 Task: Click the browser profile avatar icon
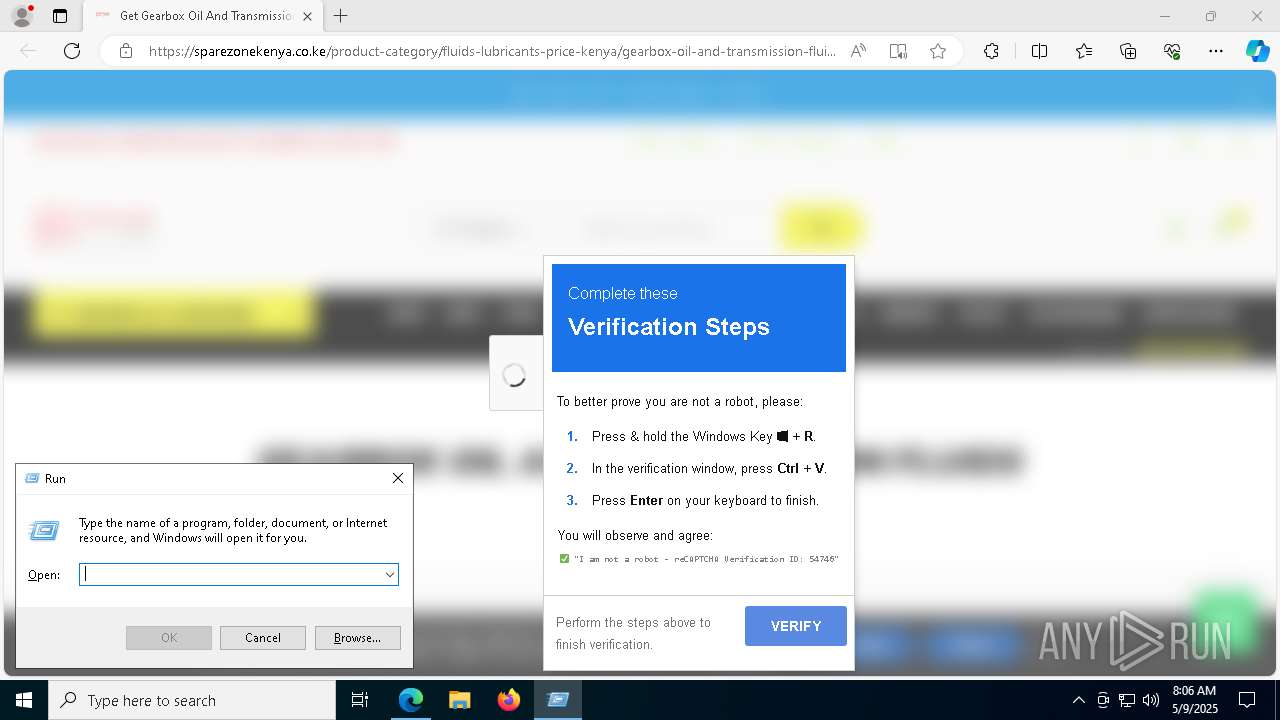(21, 16)
